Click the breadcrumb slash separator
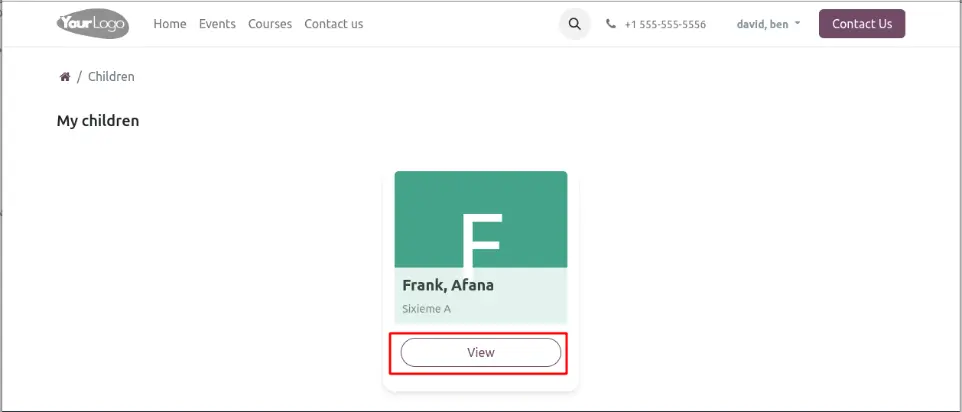Screen dimensions: 962x412 tap(79, 77)
